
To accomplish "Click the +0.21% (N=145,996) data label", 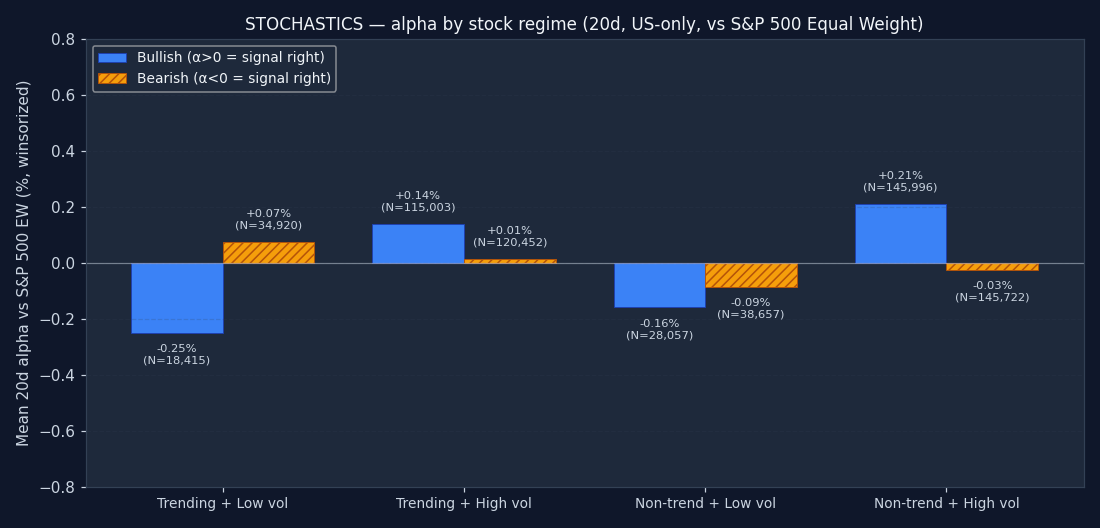I will 900,182.
